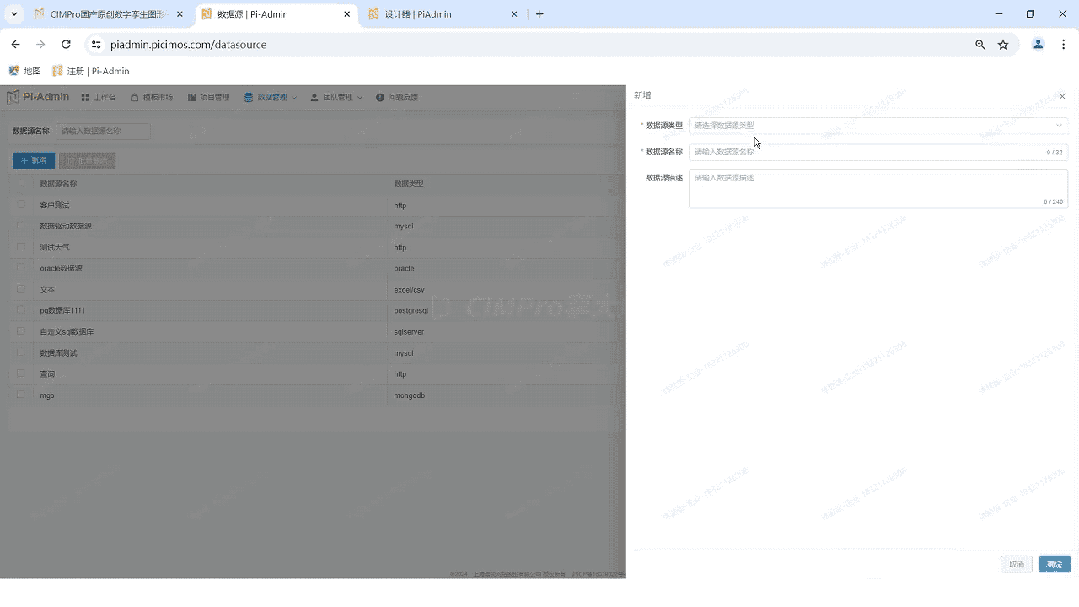Viewport: 1079px width, 607px height.
Task: Expand the 数据管理 database menu
Action: point(270,98)
